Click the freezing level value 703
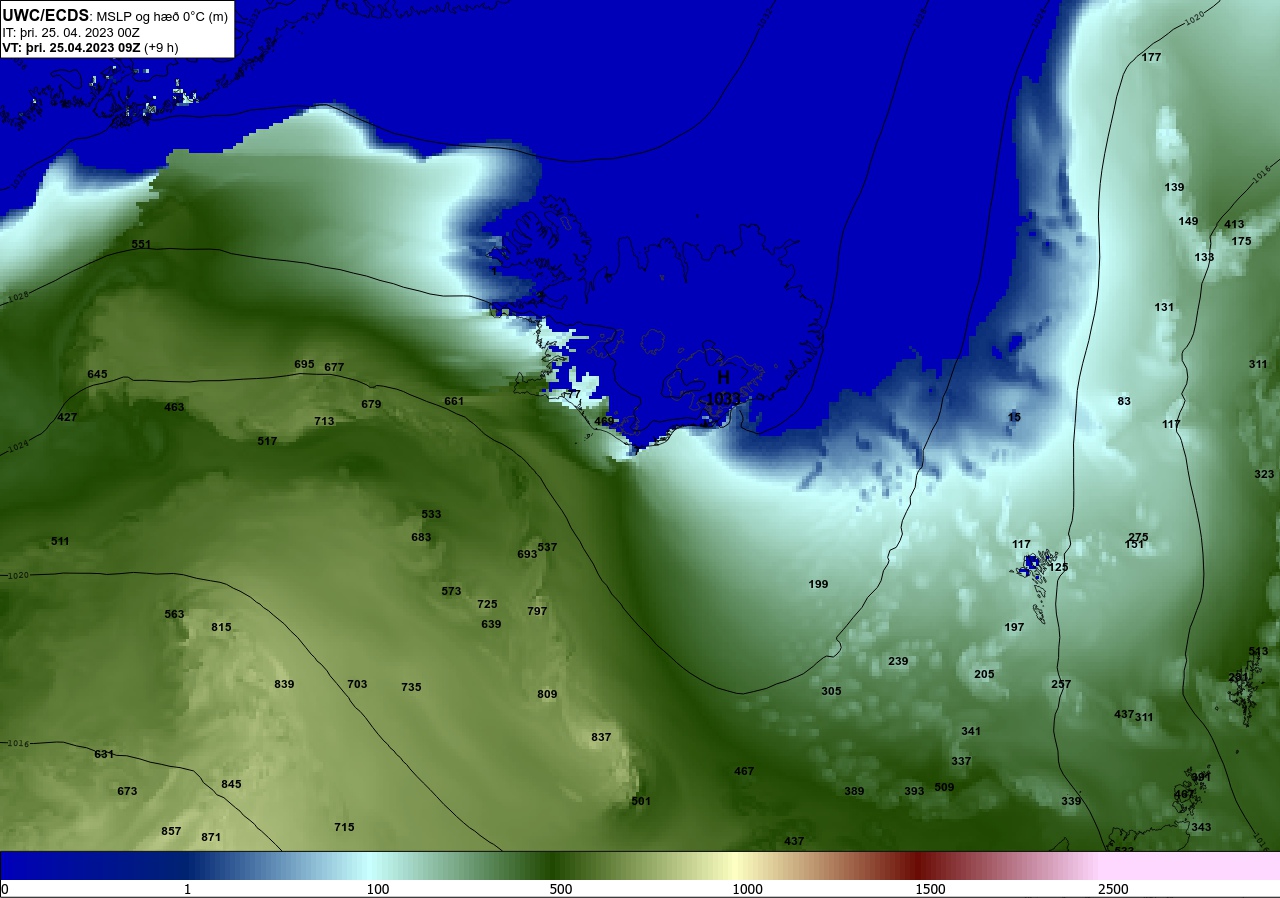 click(357, 684)
